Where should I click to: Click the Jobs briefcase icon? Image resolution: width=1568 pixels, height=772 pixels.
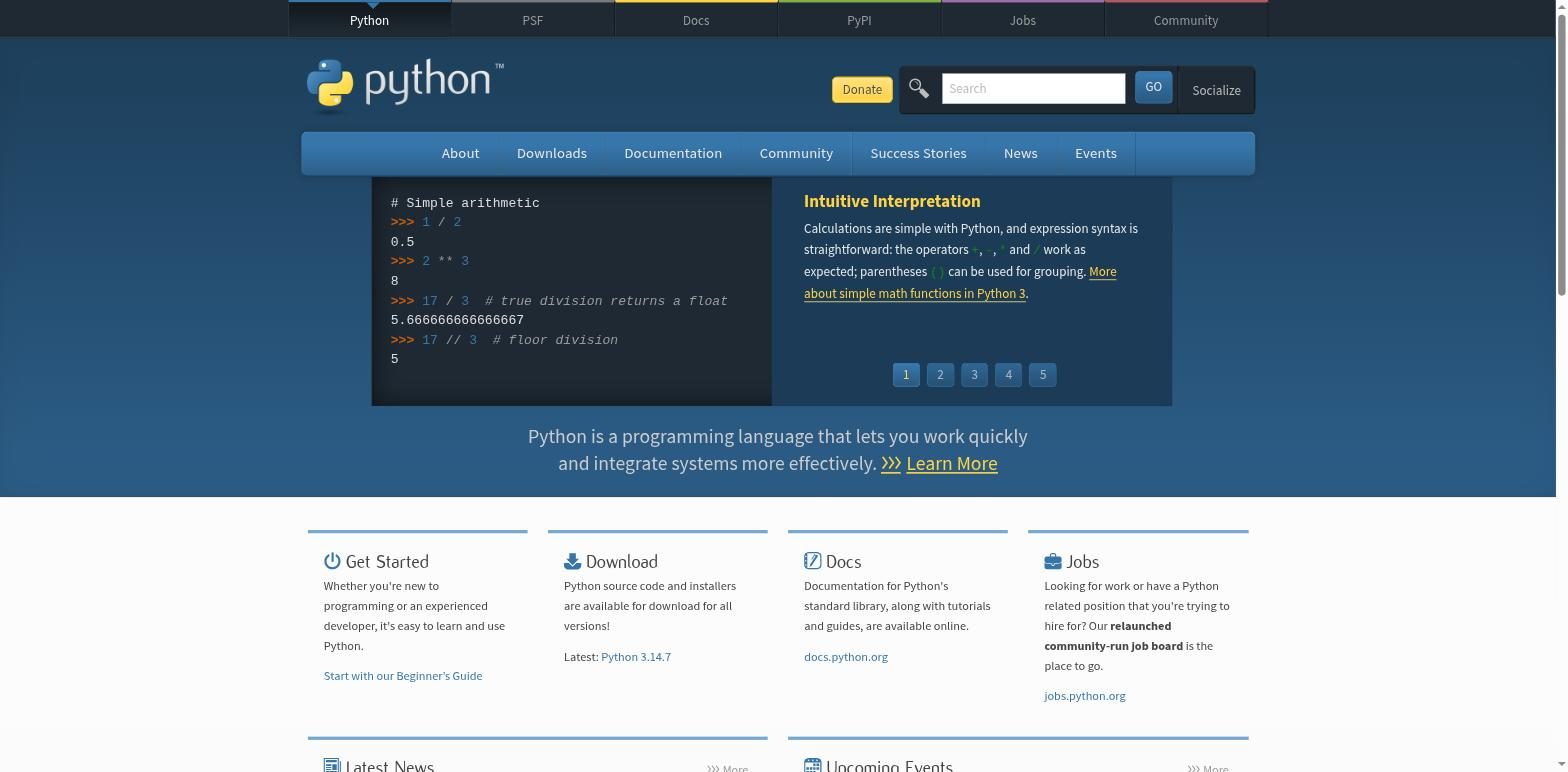click(1053, 561)
